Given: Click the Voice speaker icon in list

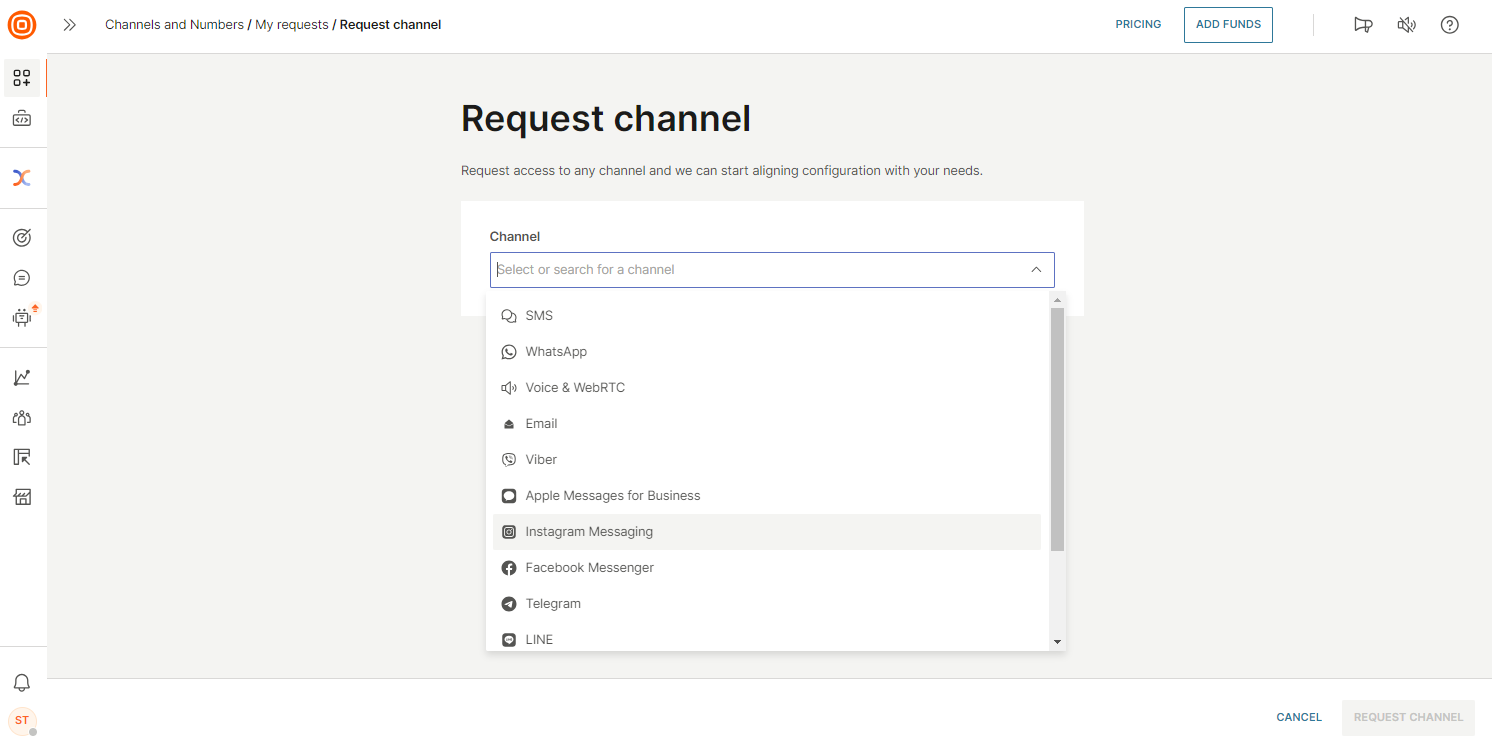Looking at the screenshot, I should [x=509, y=388].
